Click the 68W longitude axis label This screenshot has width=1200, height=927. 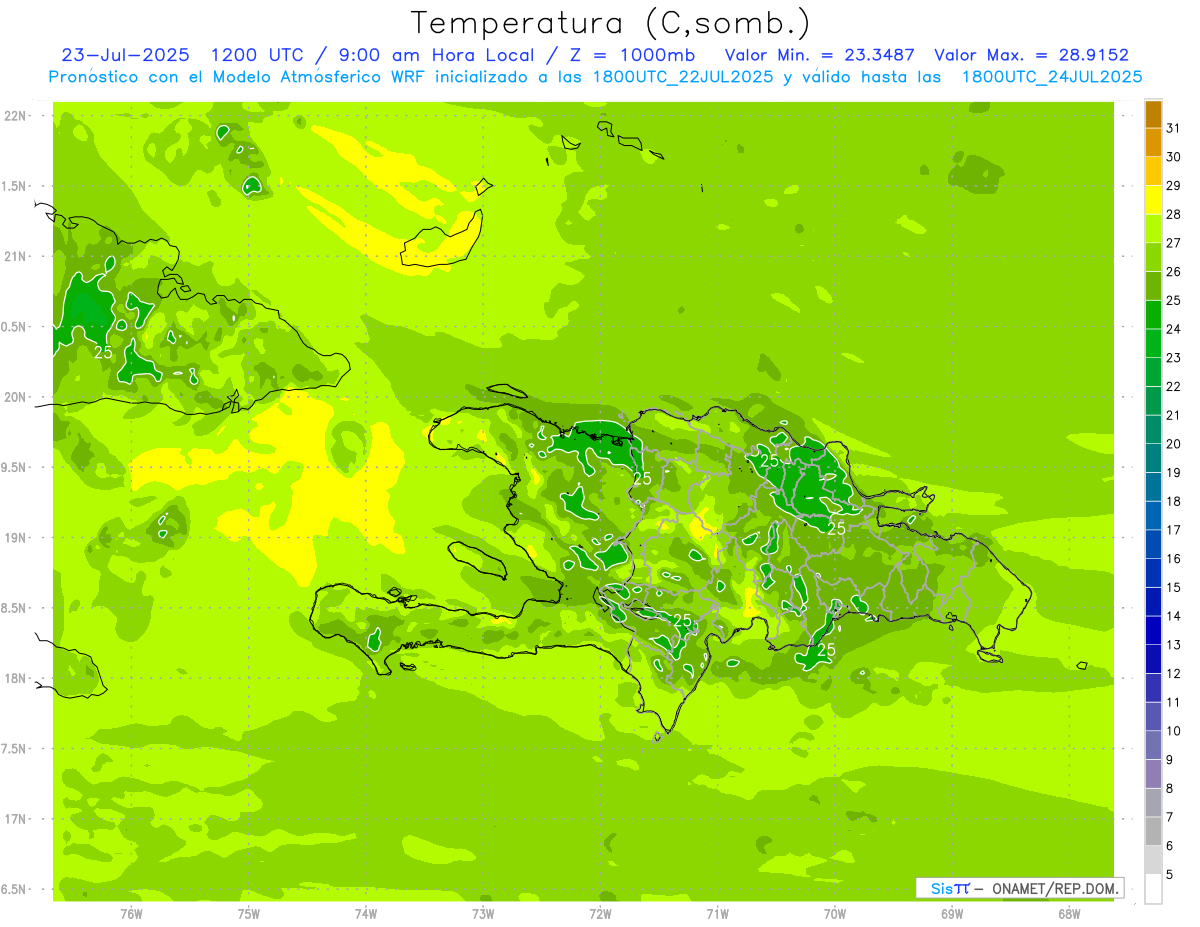coord(1069,913)
